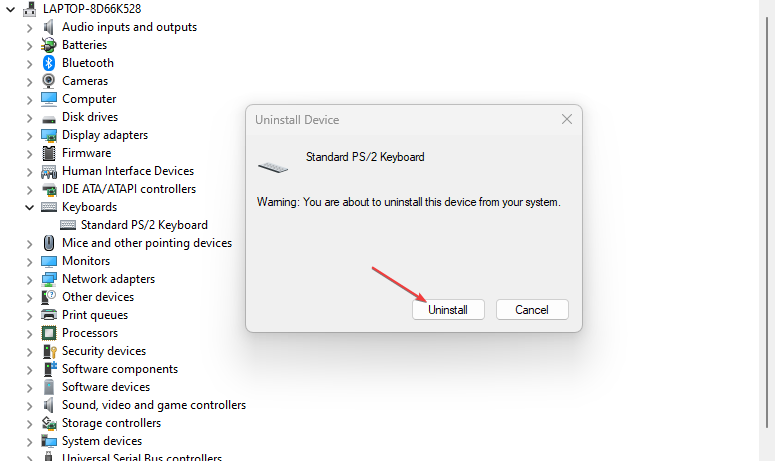The width and height of the screenshot is (775, 461).
Task: Click the Firmware category icon
Action: [49, 153]
